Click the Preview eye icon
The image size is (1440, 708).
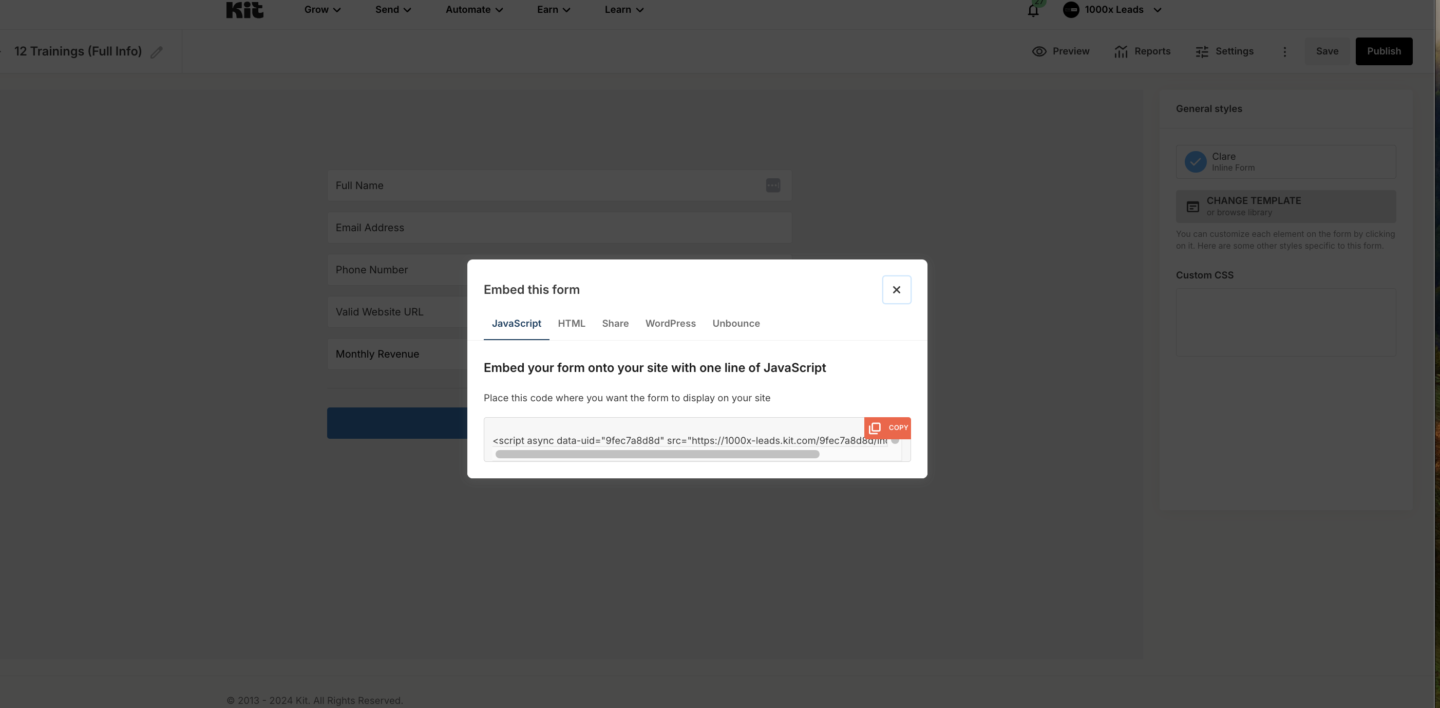tap(1039, 51)
